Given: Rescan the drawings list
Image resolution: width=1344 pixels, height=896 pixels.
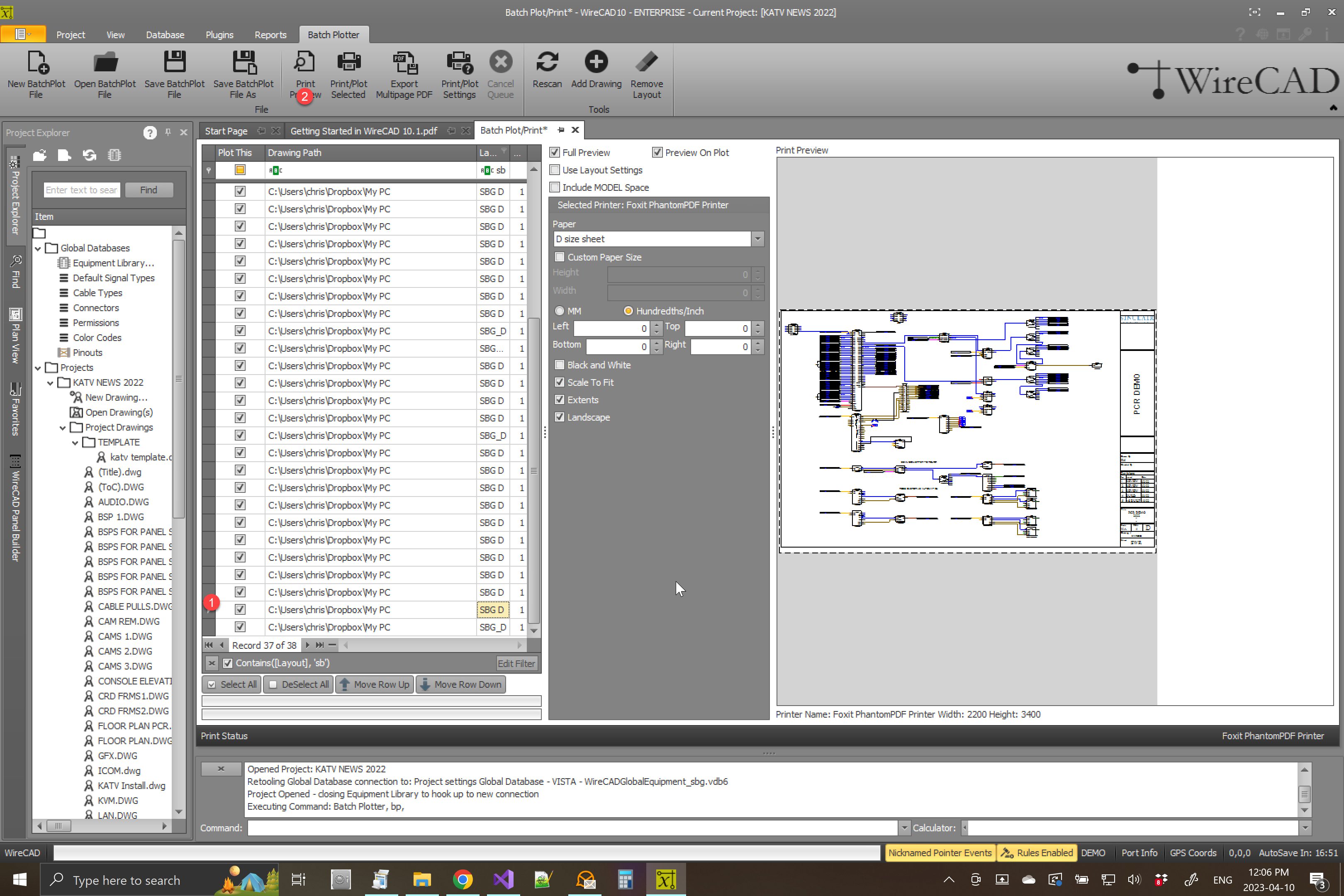Looking at the screenshot, I should pos(547,70).
